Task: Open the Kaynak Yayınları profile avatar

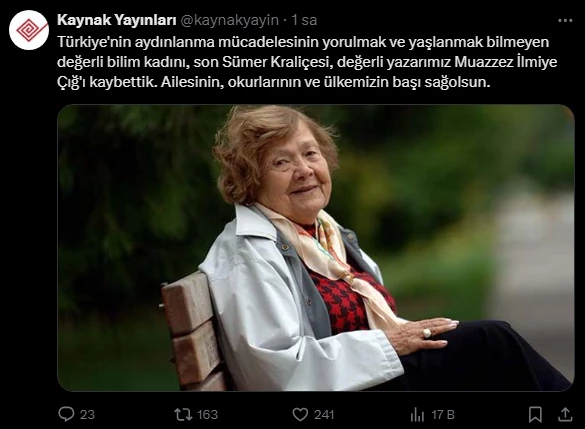Action: 29,30
